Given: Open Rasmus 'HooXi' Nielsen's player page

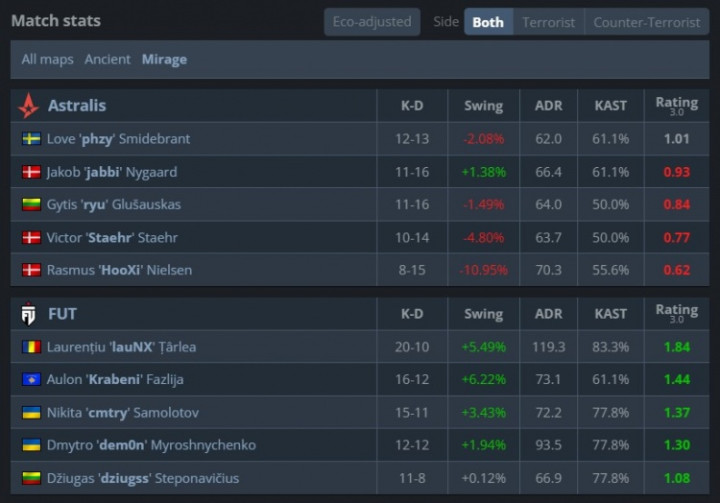Looking at the screenshot, I should (x=119, y=270).
